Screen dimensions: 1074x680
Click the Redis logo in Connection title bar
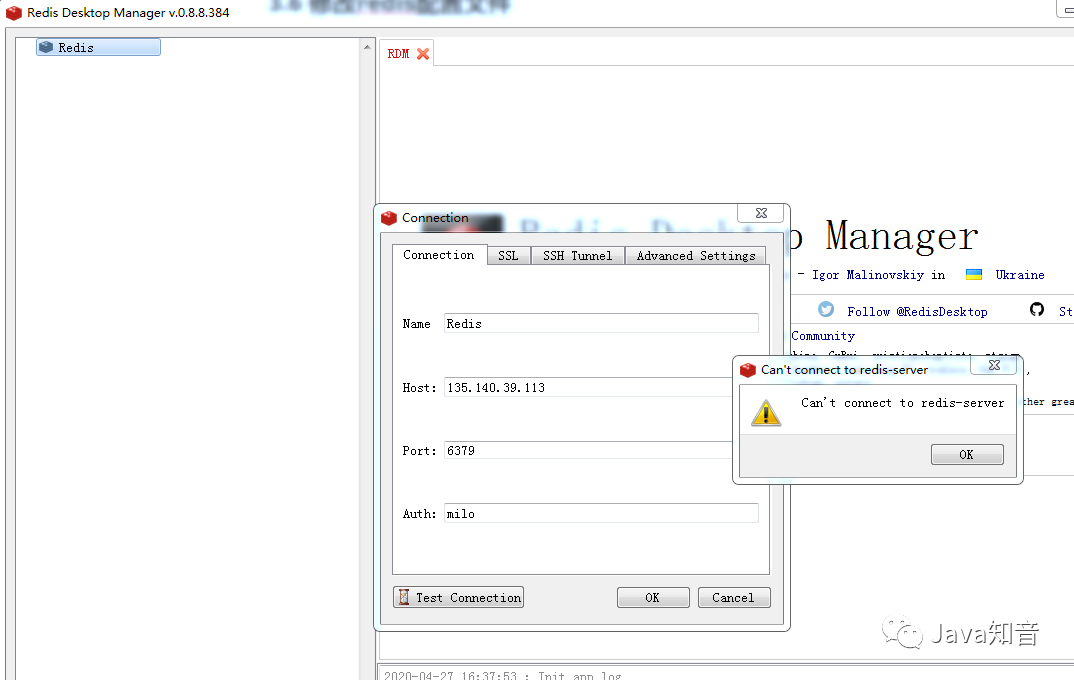tap(389, 218)
